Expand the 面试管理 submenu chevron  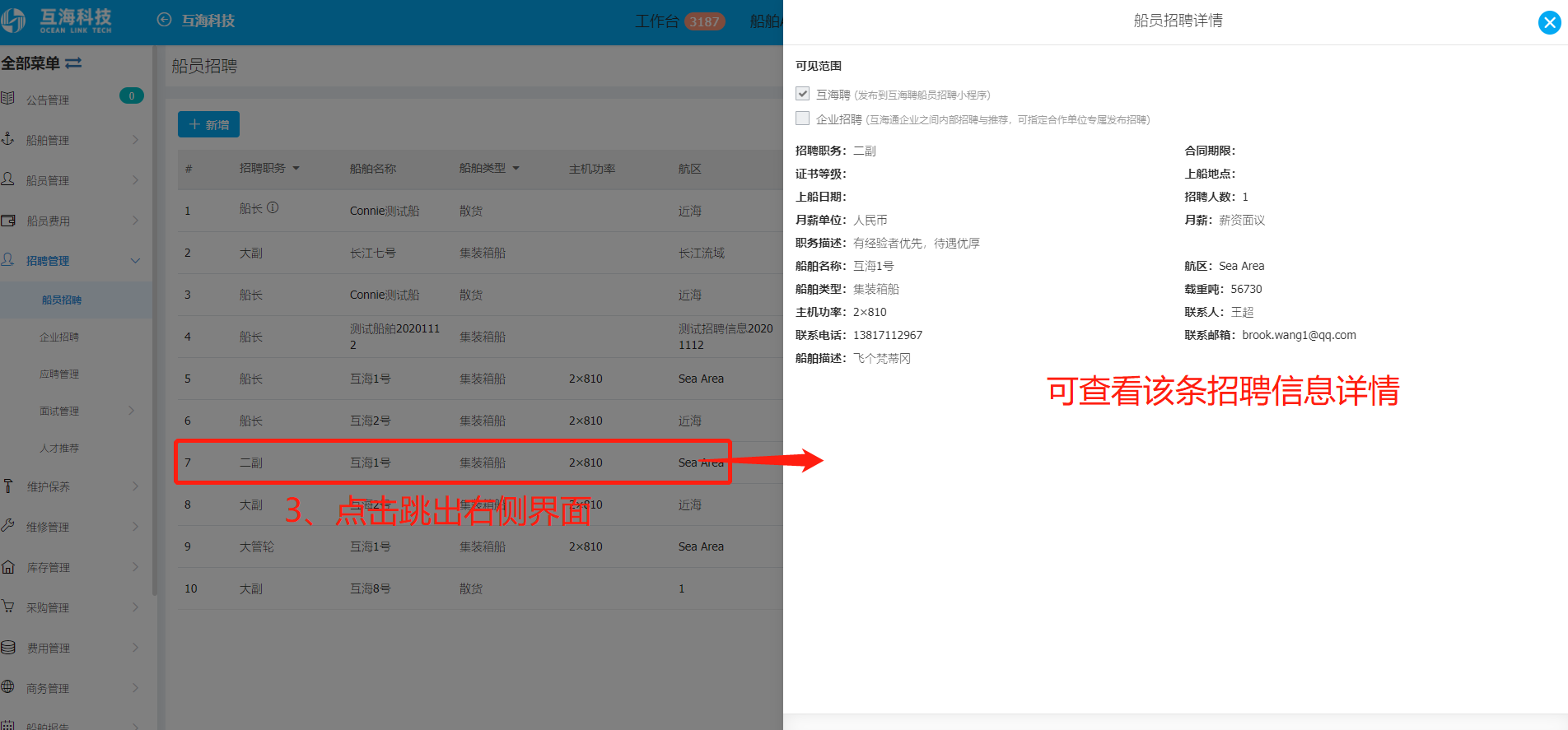click(131, 411)
